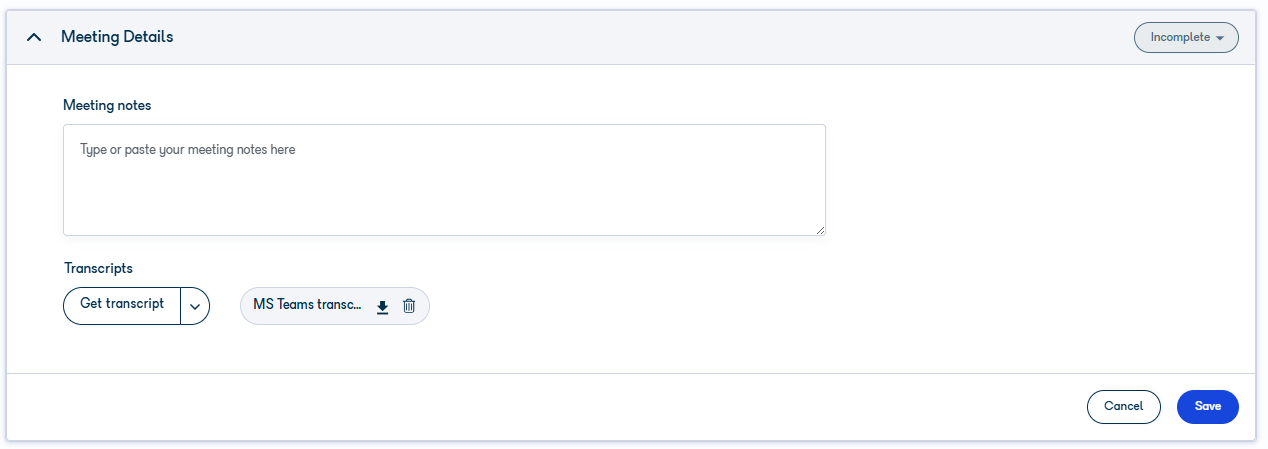Screen dimensions: 1268x449
Task: Focus the meeting notes text area
Action: click(444, 180)
